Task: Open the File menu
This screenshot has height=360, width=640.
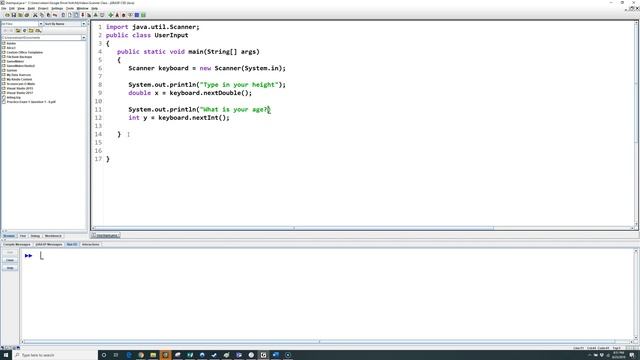Action: coord(4,8)
